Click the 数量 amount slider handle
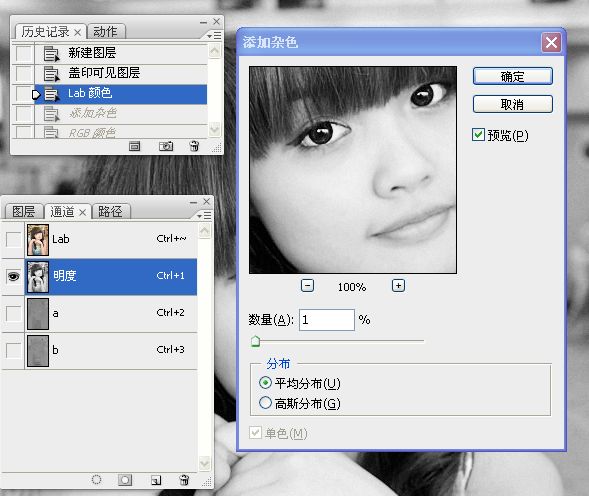The height and width of the screenshot is (496, 589). pos(255,341)
